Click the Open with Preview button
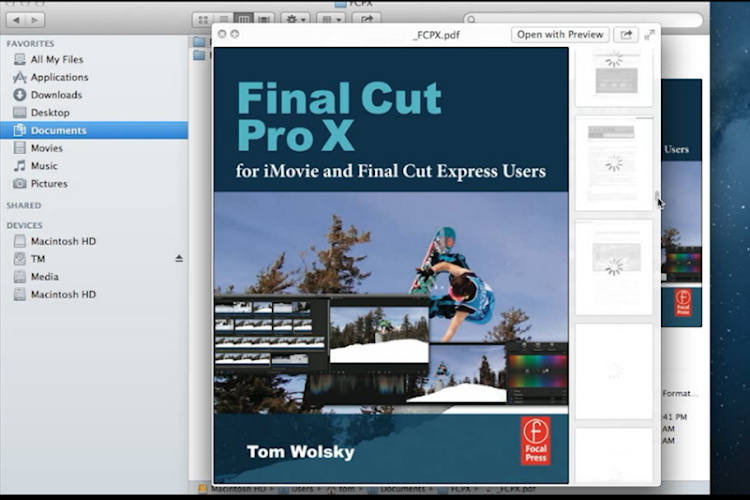This screenshot has width=750, height=500. click(x=560, y=34)
